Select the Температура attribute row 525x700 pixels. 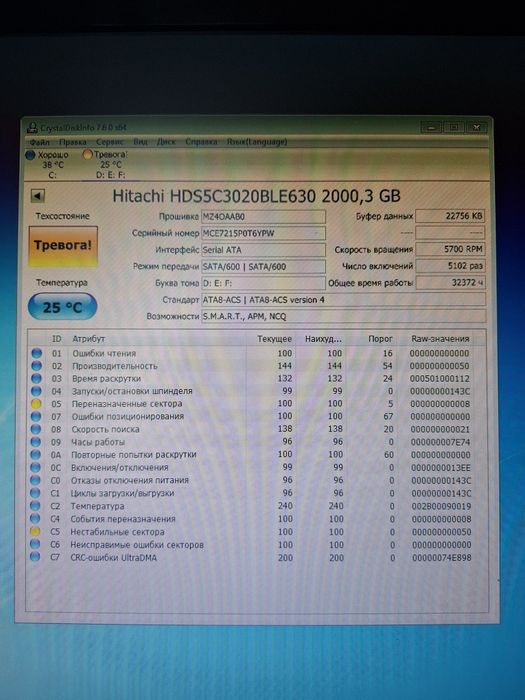(x=254, y=506)
